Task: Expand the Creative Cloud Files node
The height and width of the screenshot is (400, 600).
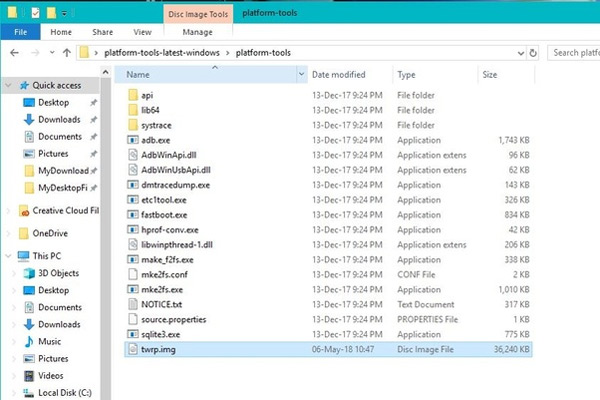Action: [x=8, y=211]
